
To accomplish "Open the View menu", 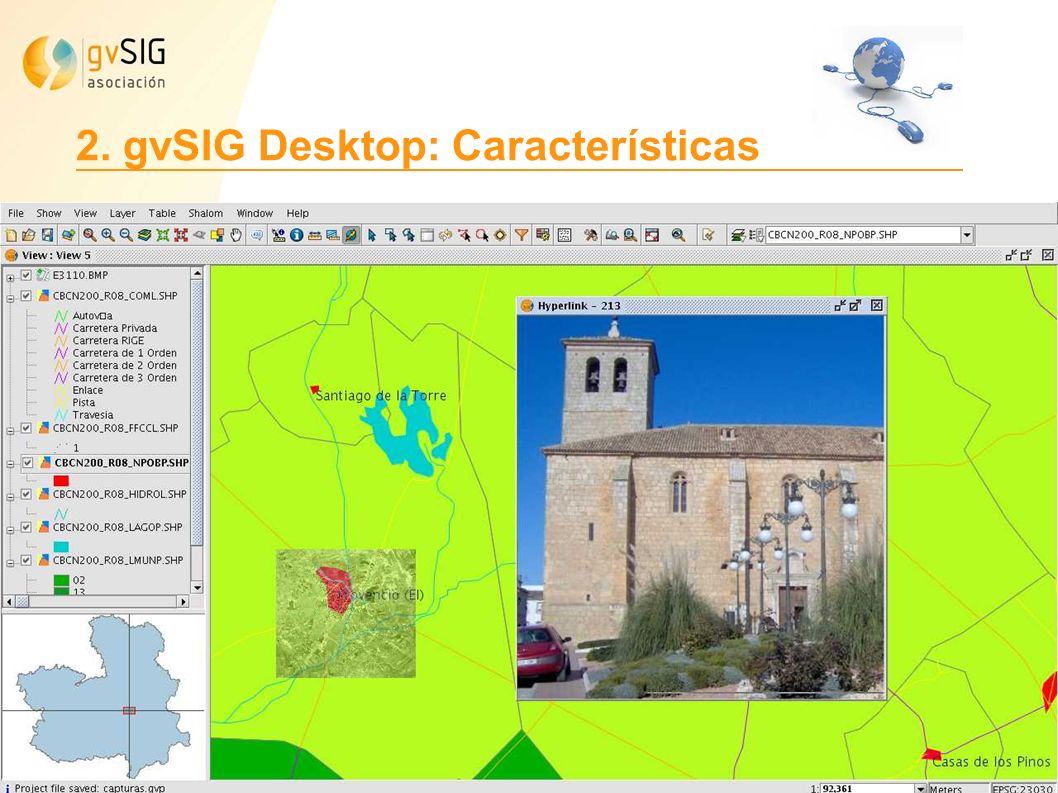I will pos(85,213).
